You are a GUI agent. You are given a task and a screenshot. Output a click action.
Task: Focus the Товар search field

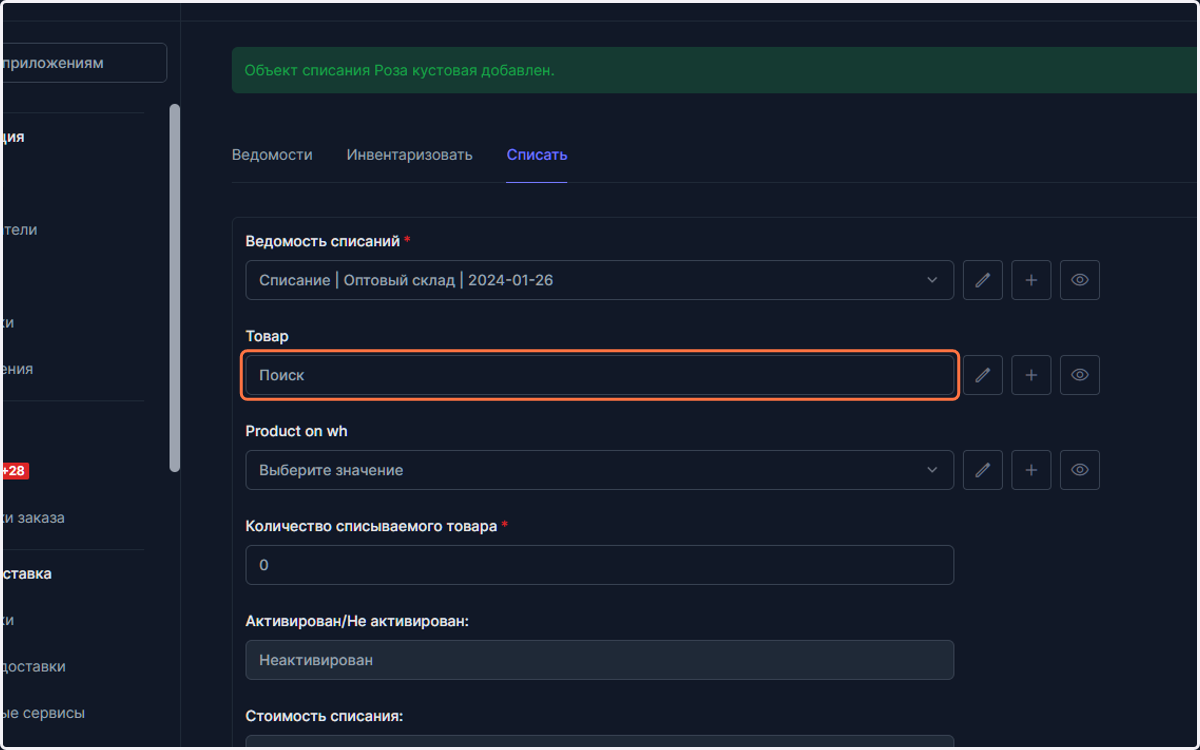pyautogui.click(x=599, y=375)
